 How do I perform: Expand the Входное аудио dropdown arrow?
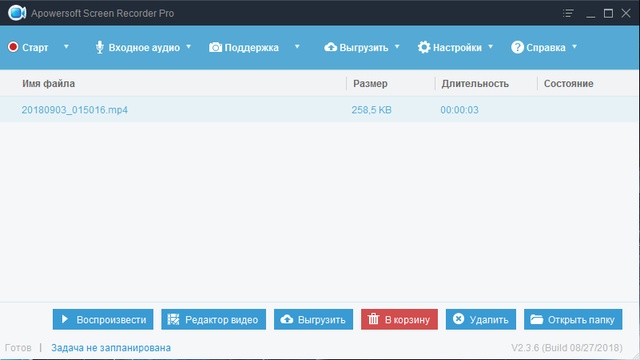(x=189, y=47)
